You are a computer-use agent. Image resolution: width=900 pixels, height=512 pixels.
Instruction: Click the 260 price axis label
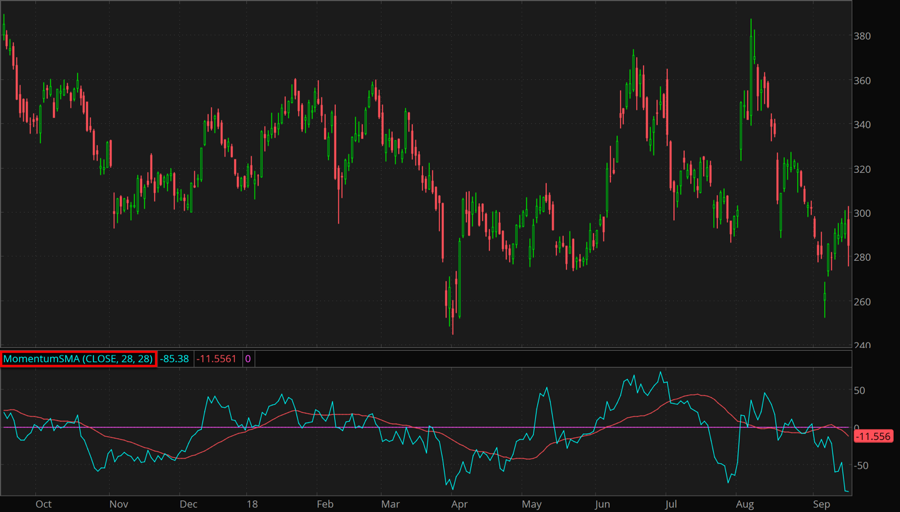point(863,302)
